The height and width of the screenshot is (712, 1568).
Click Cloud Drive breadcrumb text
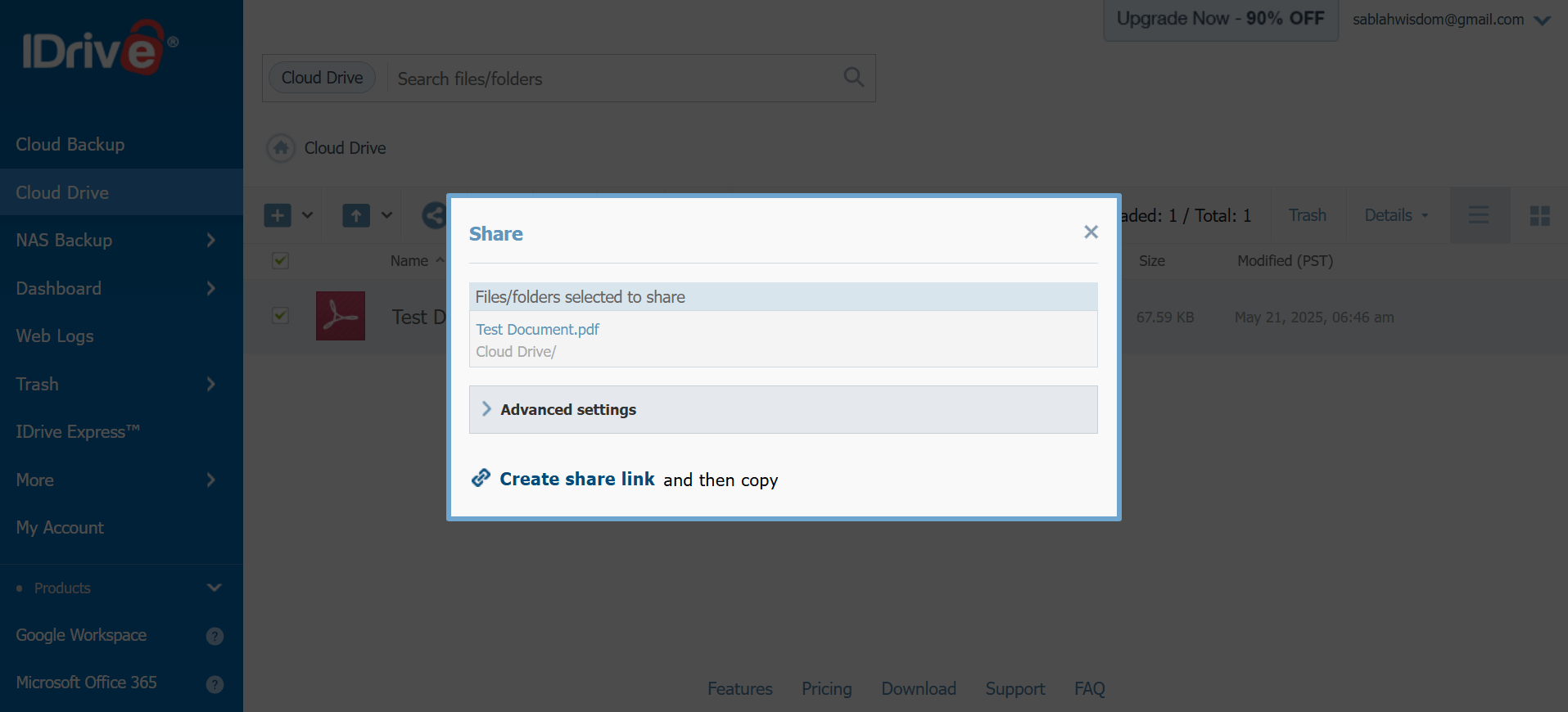(x=345, y=148)
